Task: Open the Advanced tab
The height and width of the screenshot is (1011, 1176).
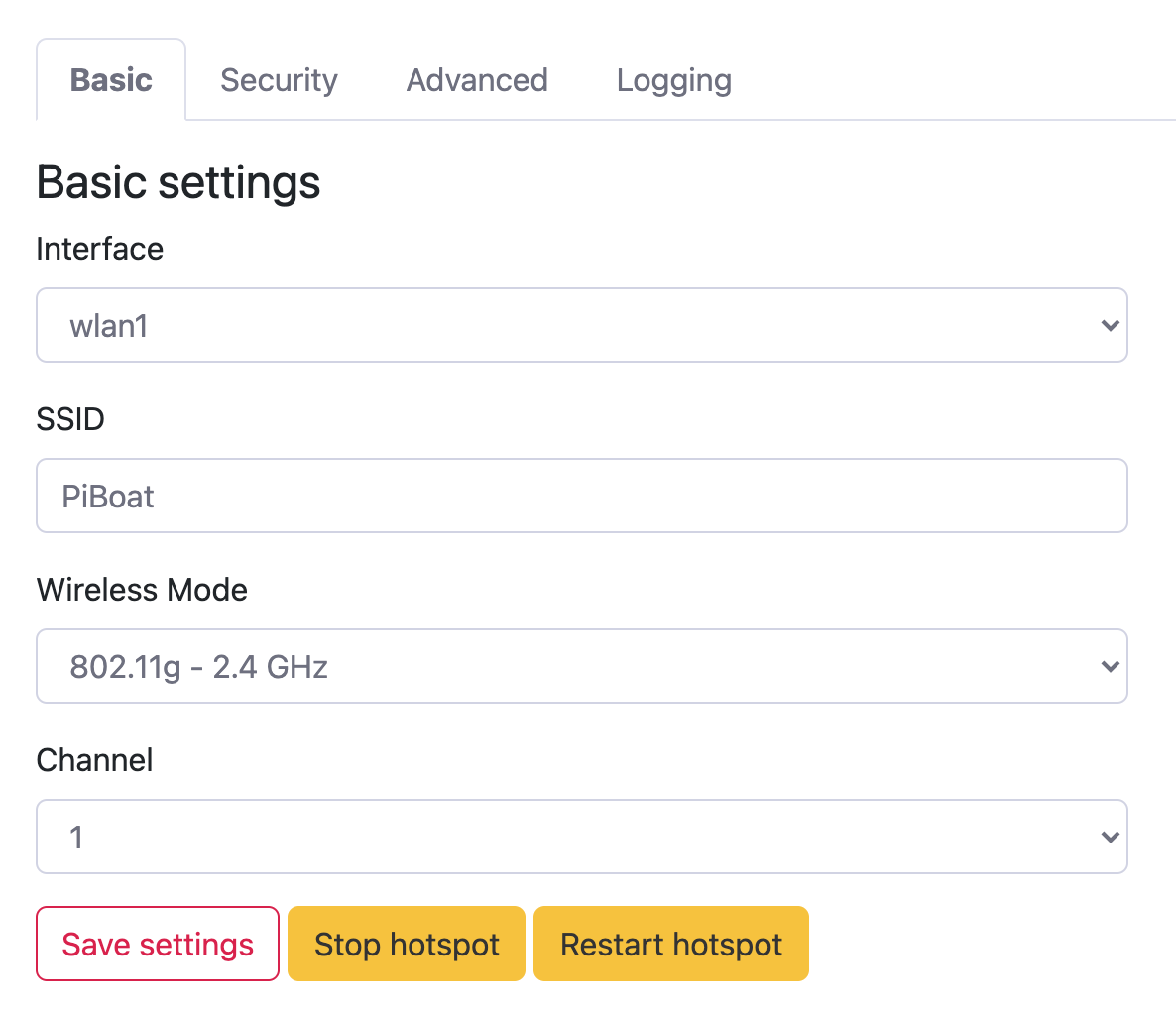Action: (x=477, y=80)
